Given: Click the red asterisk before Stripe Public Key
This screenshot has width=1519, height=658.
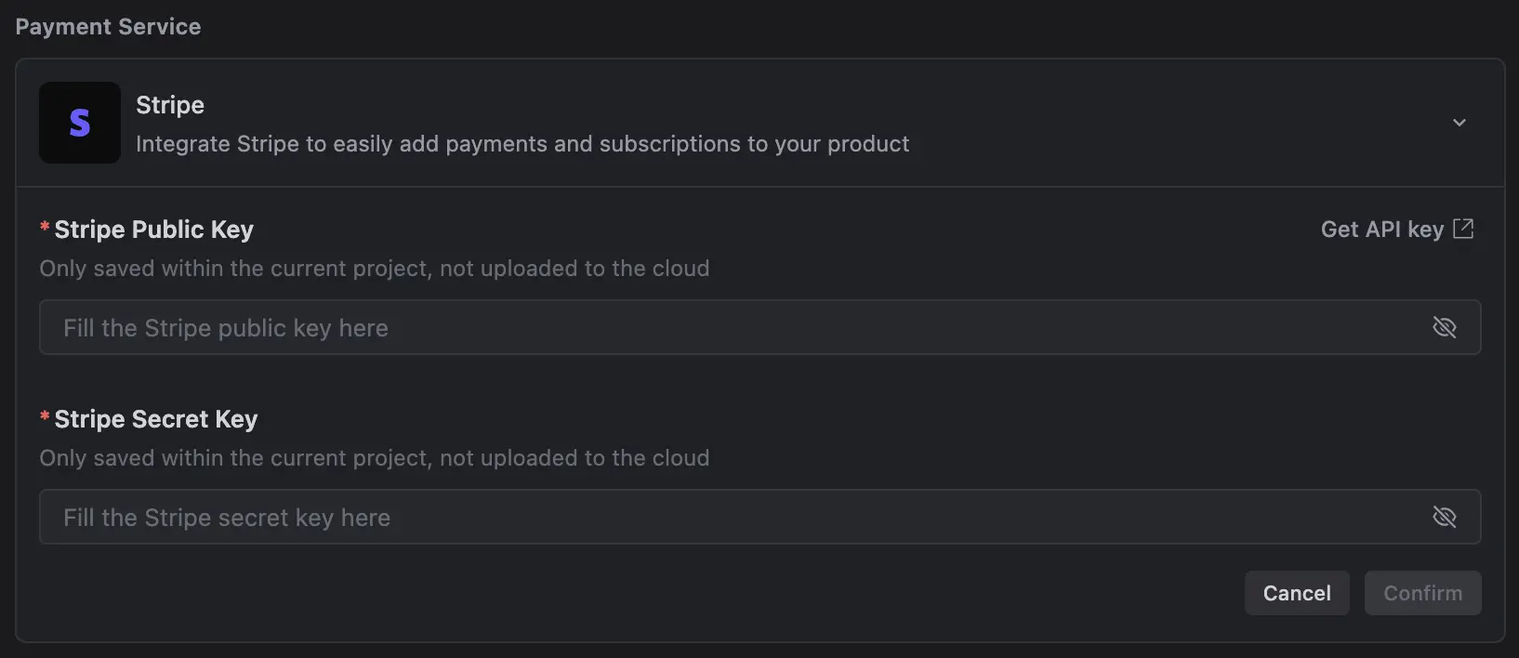Looking at the screenshot, I should click(45, 227).
